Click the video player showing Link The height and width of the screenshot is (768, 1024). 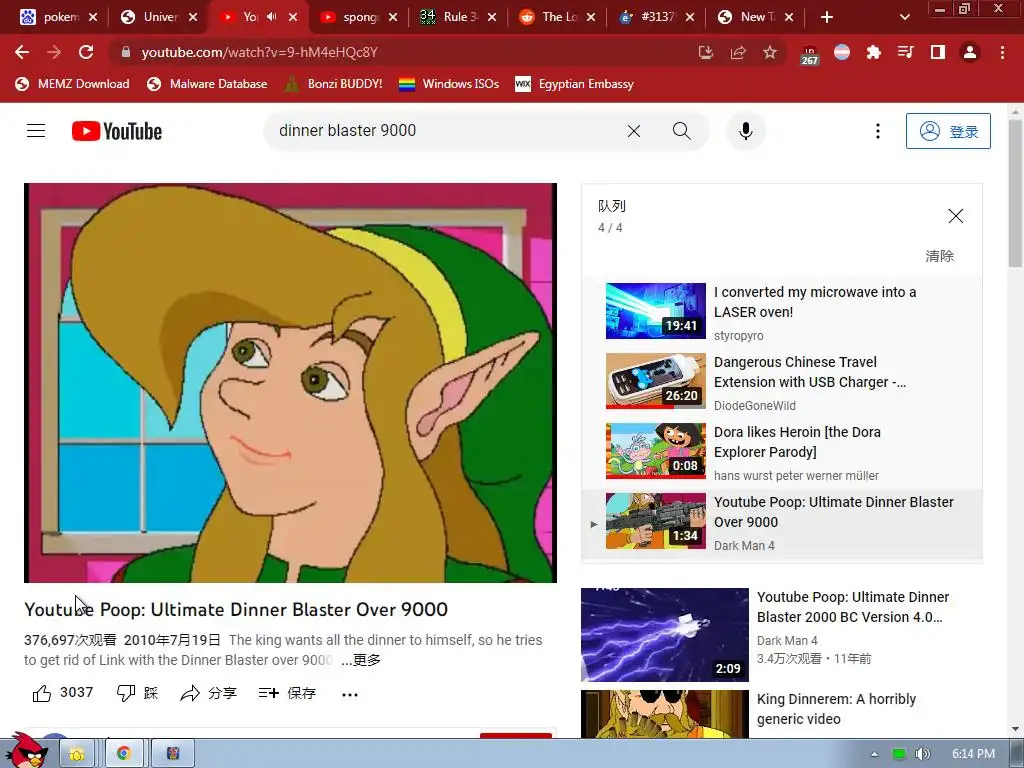(290, 383)
